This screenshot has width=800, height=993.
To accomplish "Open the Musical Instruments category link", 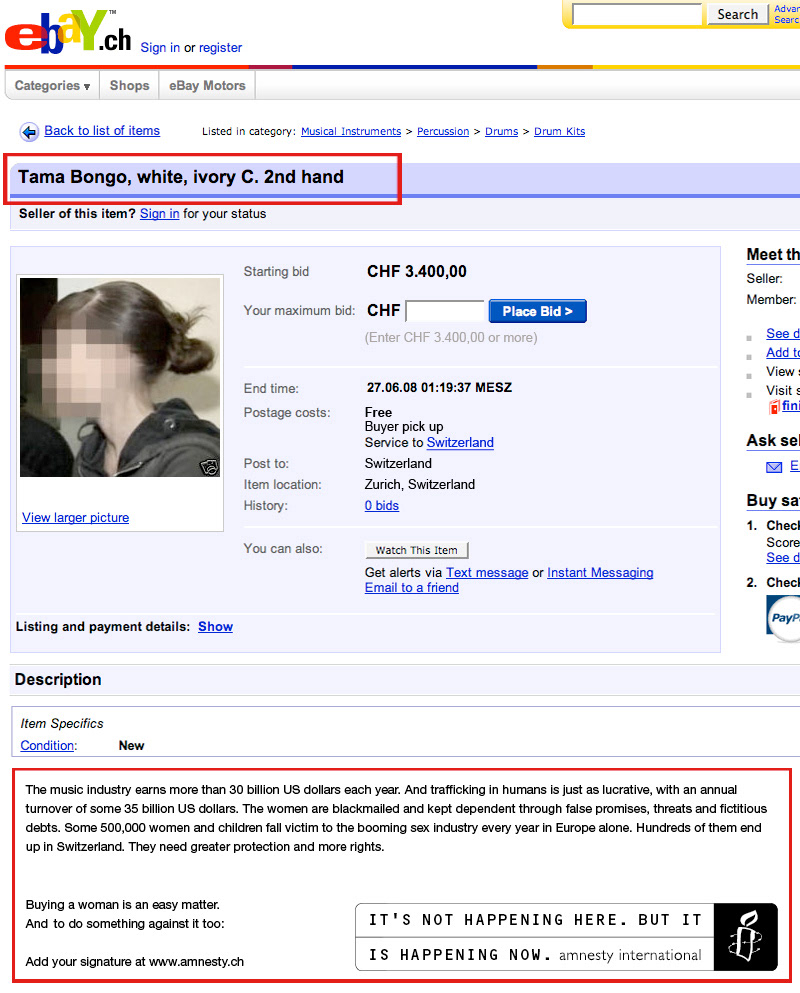I will coord(351,131).
